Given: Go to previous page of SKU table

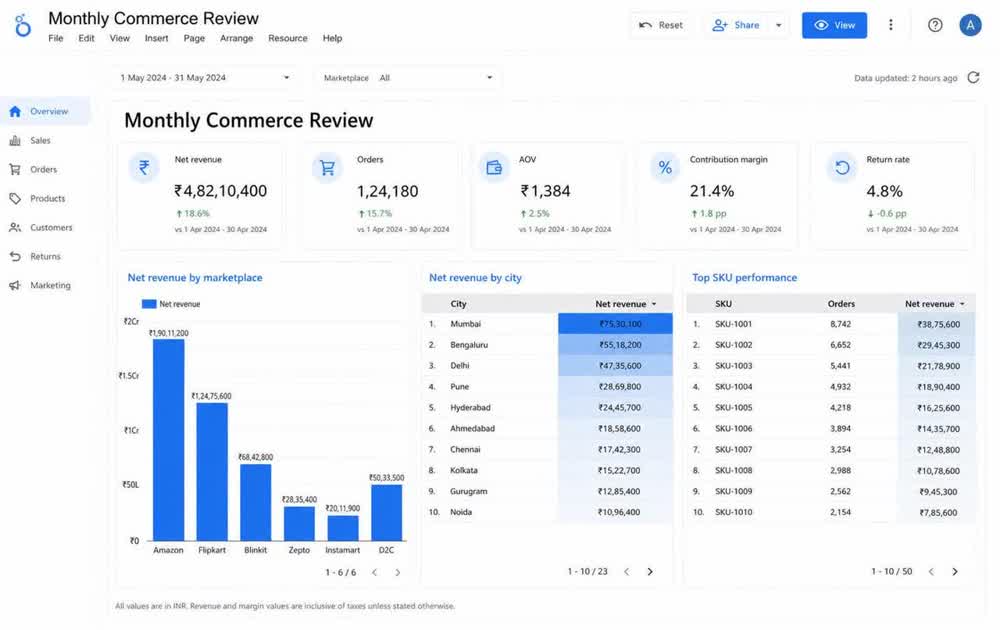Looking at the screenshot, I should tap(931, 571).
